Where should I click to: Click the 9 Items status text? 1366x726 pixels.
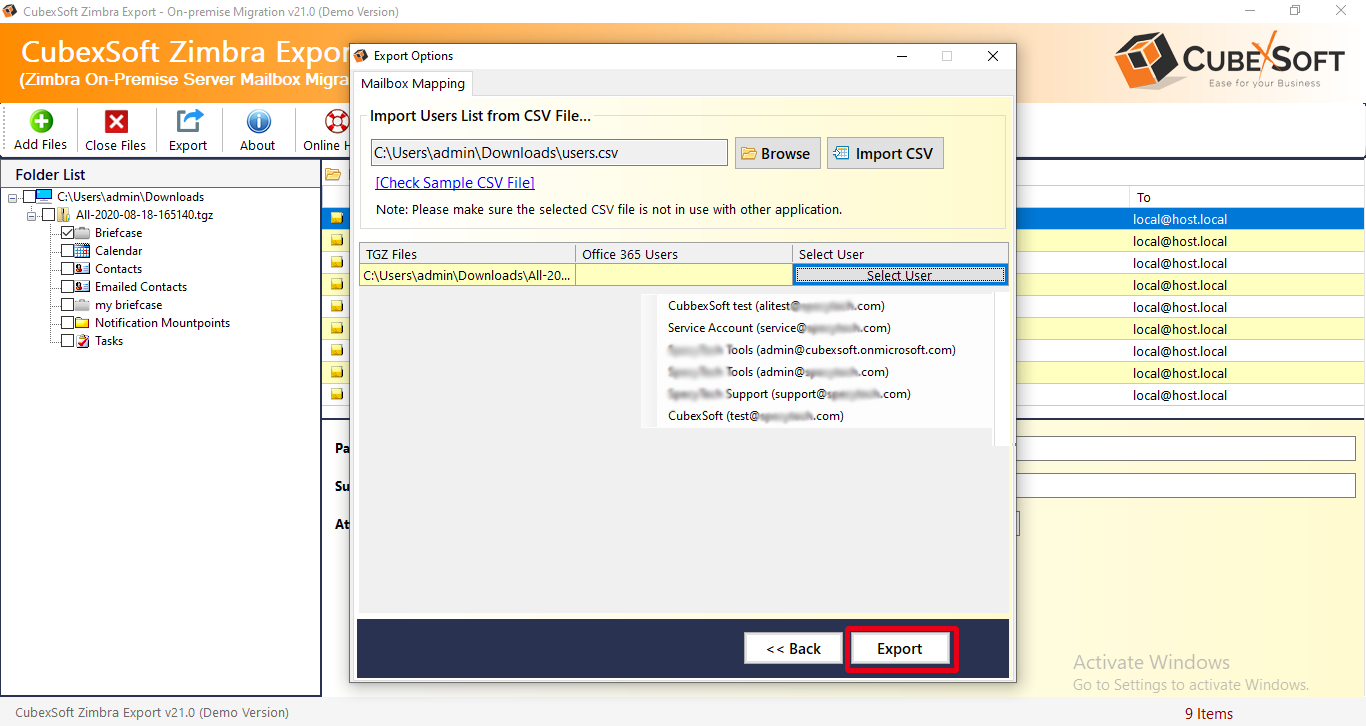click(1209, 714)
